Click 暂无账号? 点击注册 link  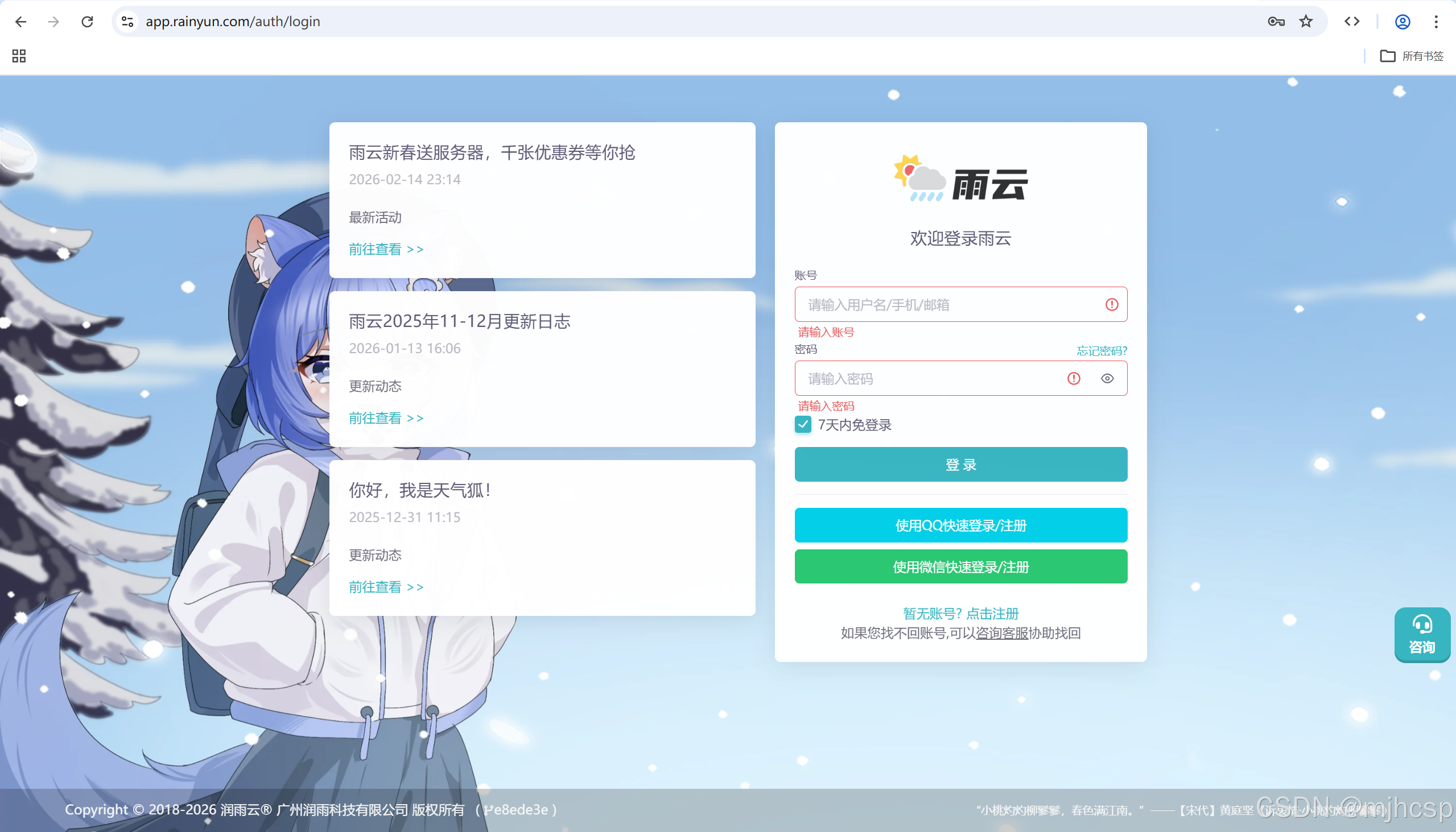(x=960, y=614)
